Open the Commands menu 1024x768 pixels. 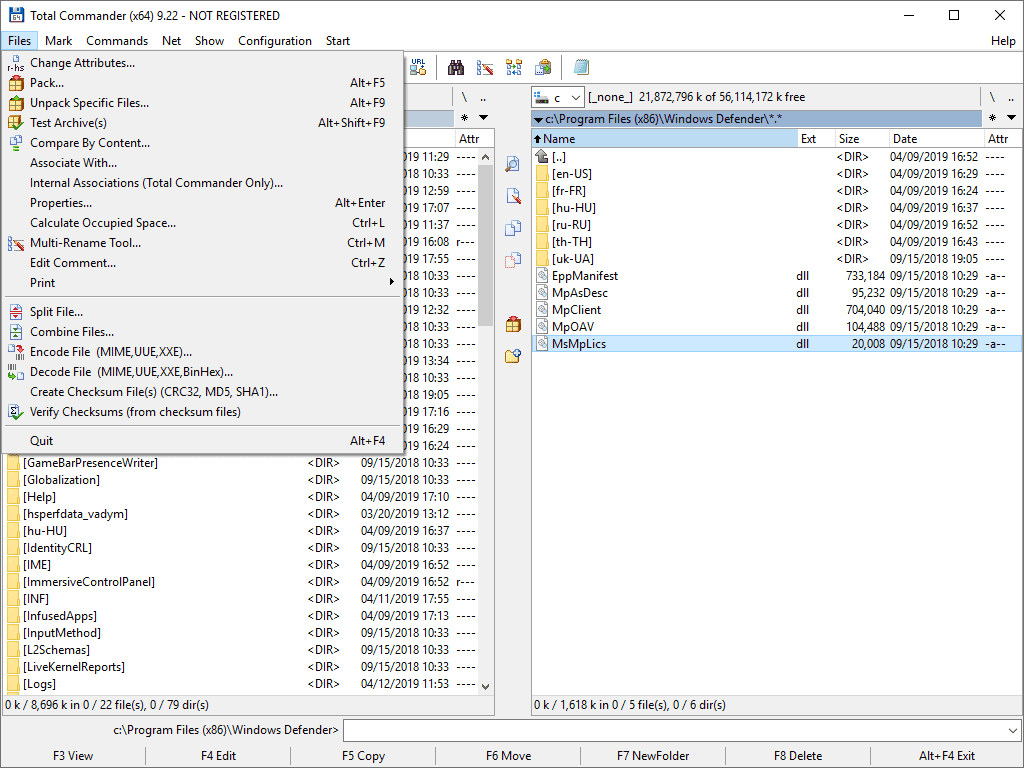(x=117, y=40)
